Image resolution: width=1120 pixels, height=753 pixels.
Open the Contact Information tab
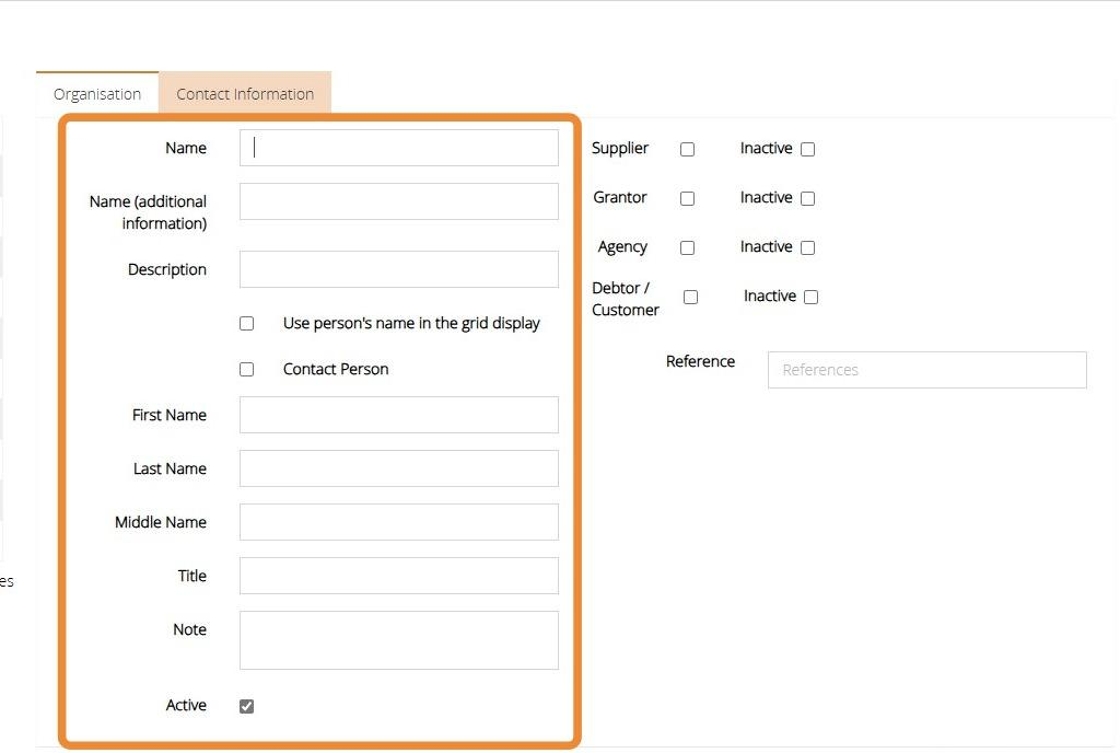(x=245, y=94)
